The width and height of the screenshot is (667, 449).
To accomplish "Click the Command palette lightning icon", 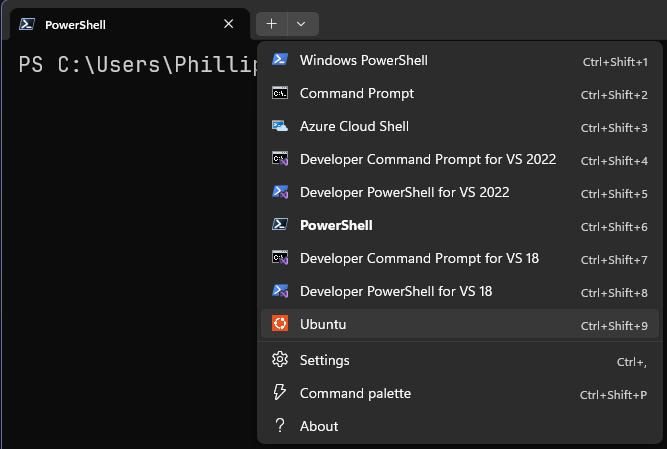I will pyautogui.click(x=279, y=392).
